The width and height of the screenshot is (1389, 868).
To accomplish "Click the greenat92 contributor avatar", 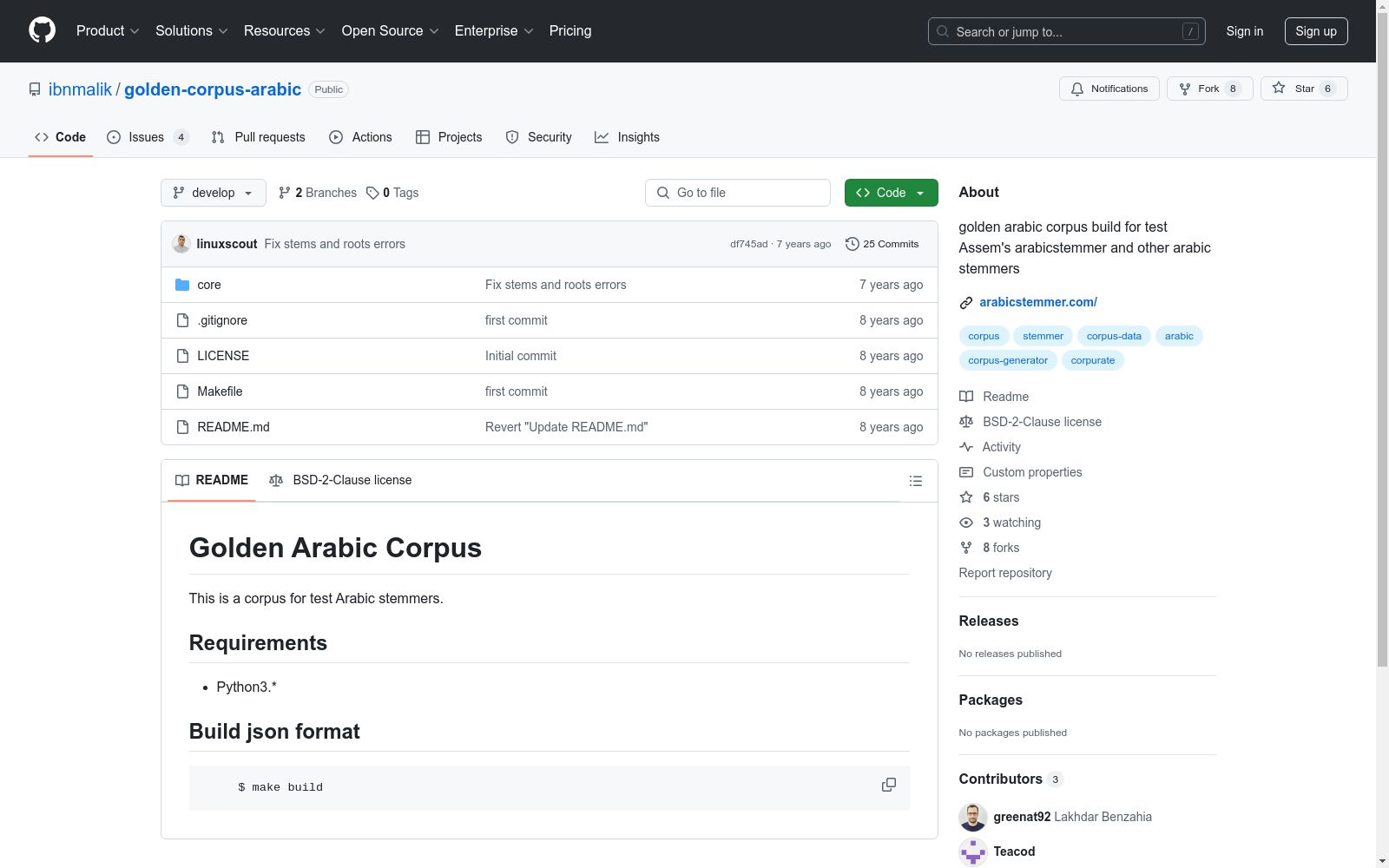I will point(973,817).
